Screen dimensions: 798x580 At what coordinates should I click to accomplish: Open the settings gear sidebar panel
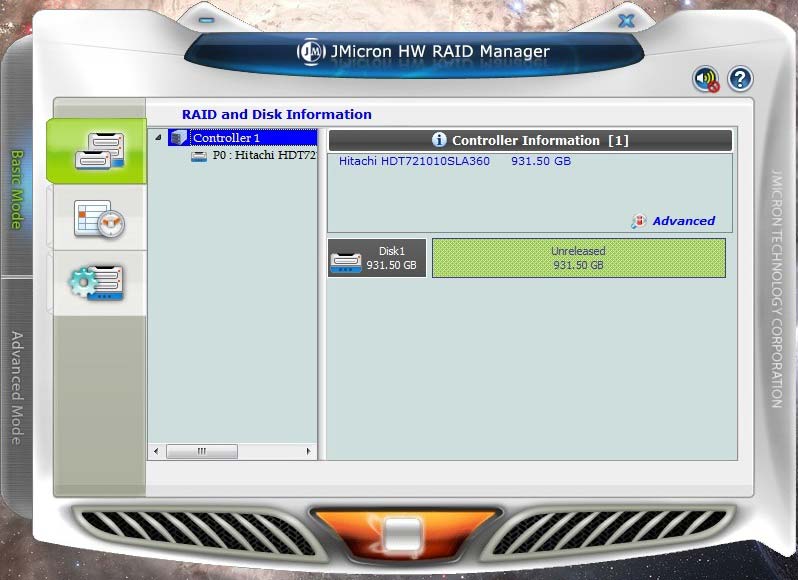97,282
